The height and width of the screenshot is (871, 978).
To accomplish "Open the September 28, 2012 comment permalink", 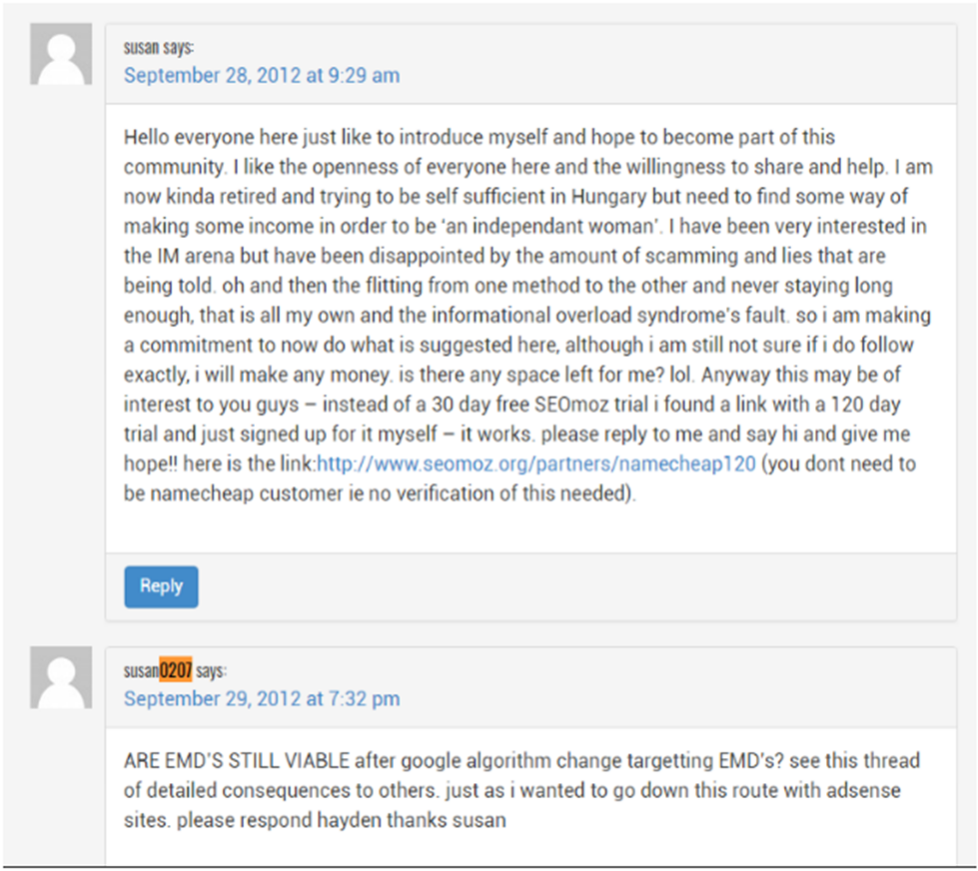I will [x=261, y=75].
